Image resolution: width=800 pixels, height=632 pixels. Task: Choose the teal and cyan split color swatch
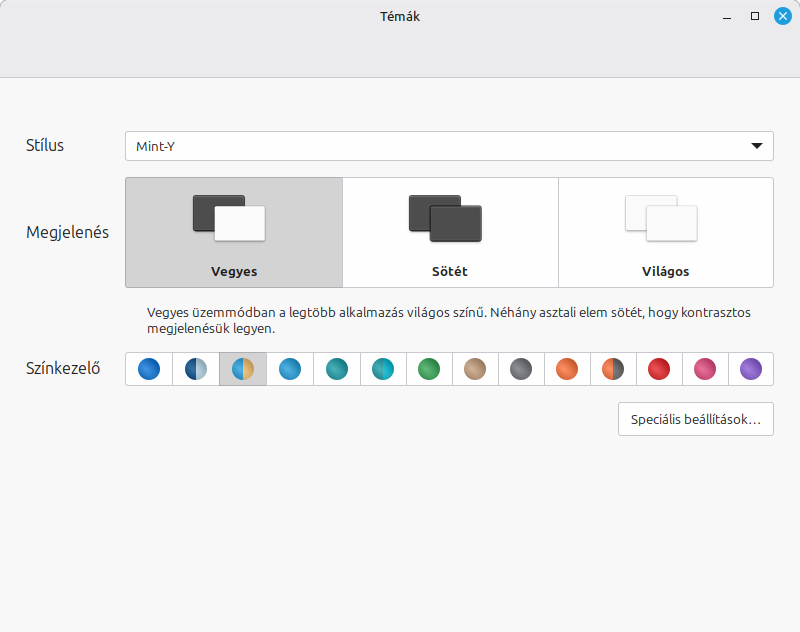pos(383,369)
